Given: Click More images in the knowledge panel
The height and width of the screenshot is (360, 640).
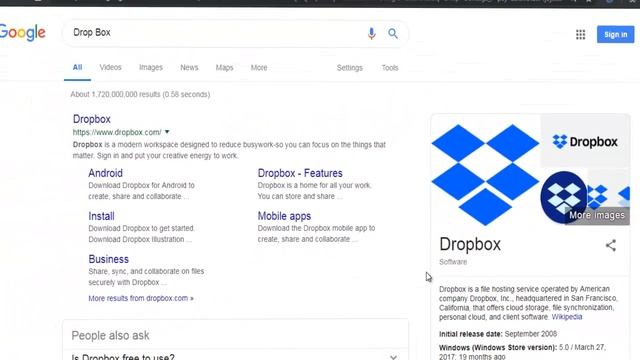Looking at the screenshot, I should (x=597, y=215).
